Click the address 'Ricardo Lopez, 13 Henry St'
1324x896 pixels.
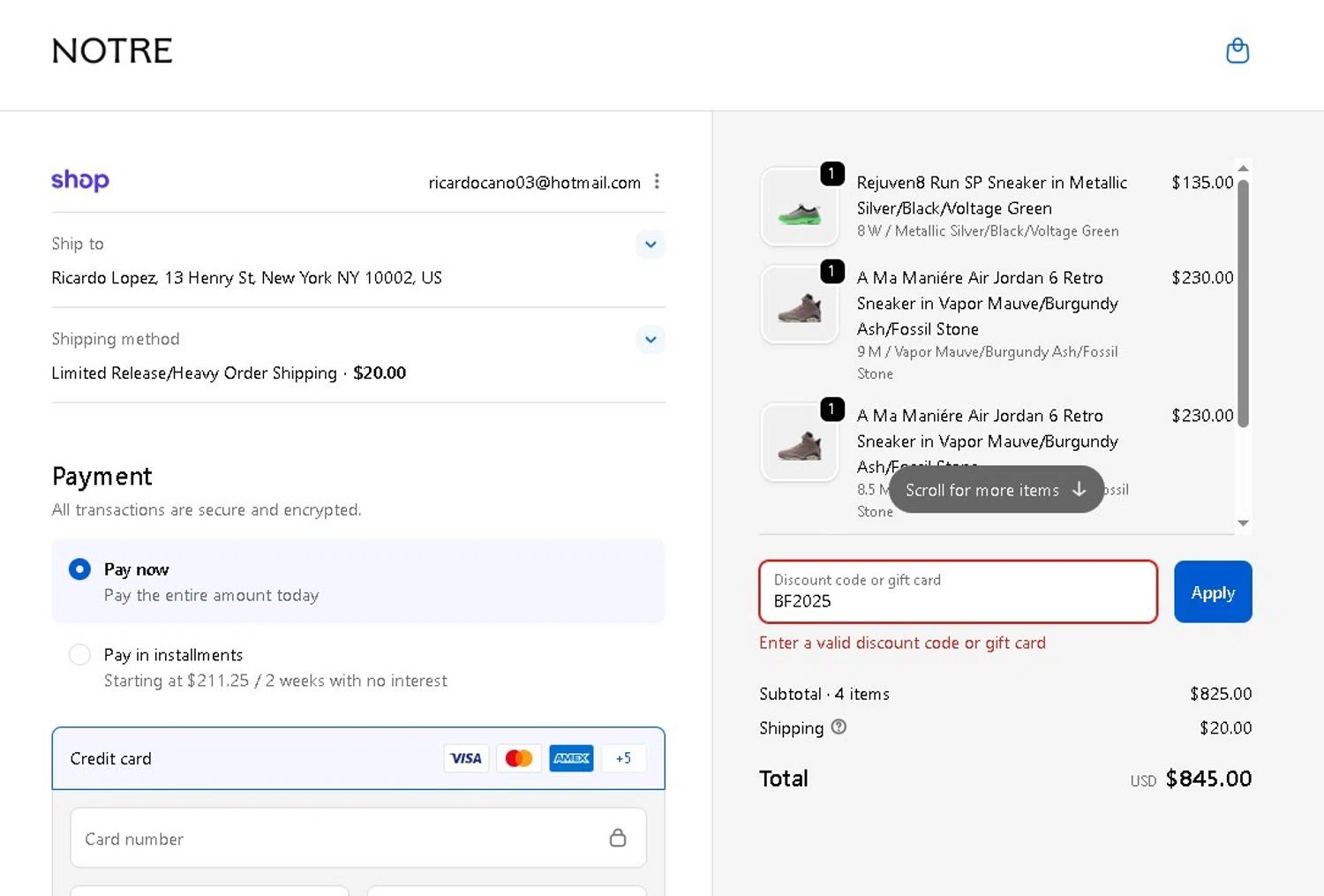[246, 277]
